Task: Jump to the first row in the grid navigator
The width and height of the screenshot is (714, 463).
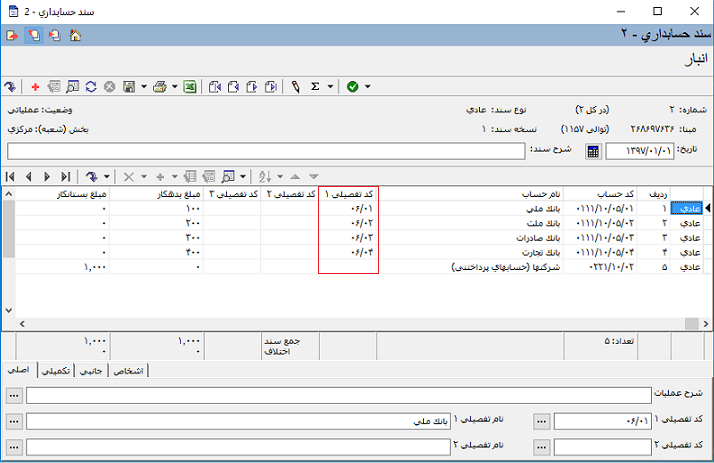Action: point(10,176)
